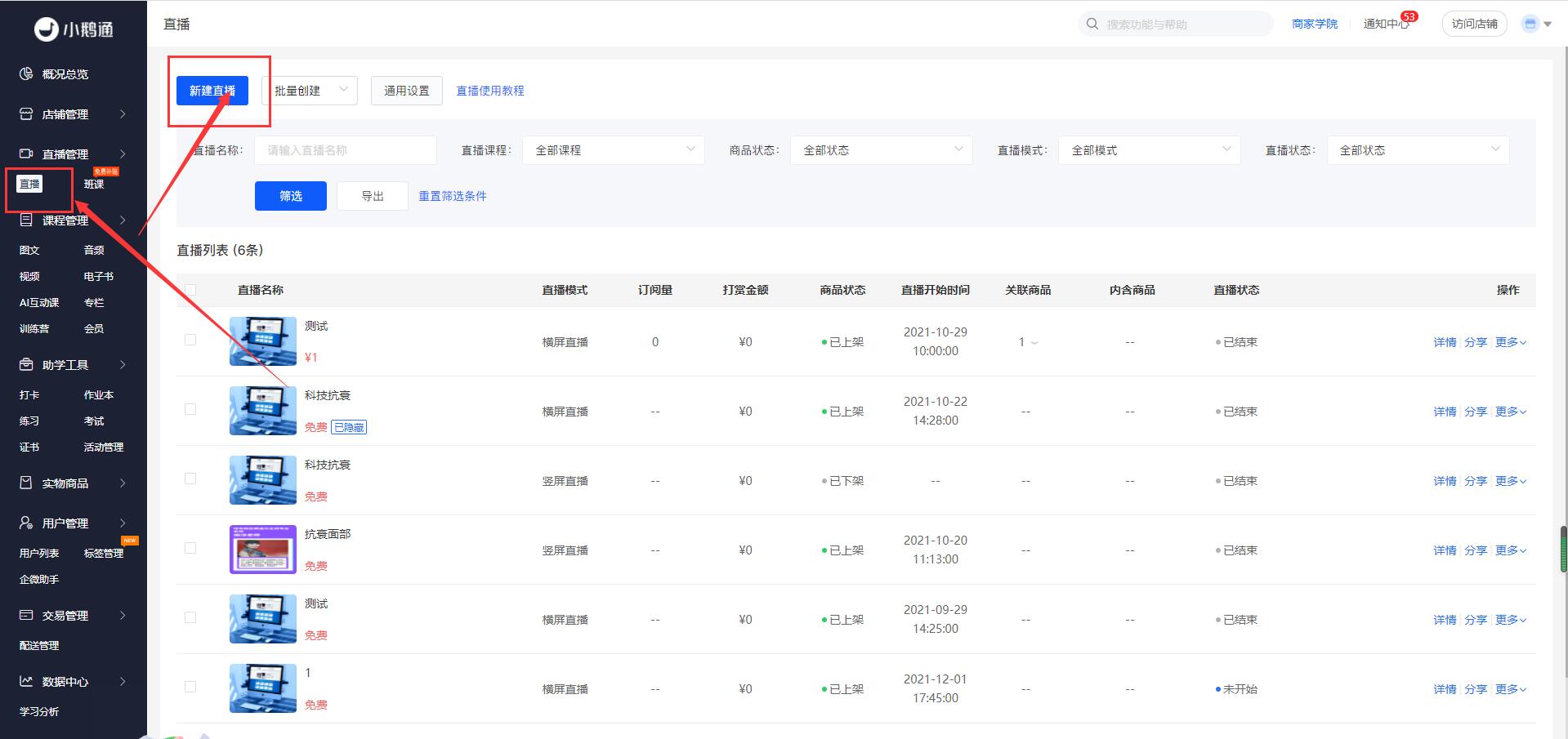The image size is (1568, 739).
Task: Click the 小鹅通 logo
Action: 74,29
